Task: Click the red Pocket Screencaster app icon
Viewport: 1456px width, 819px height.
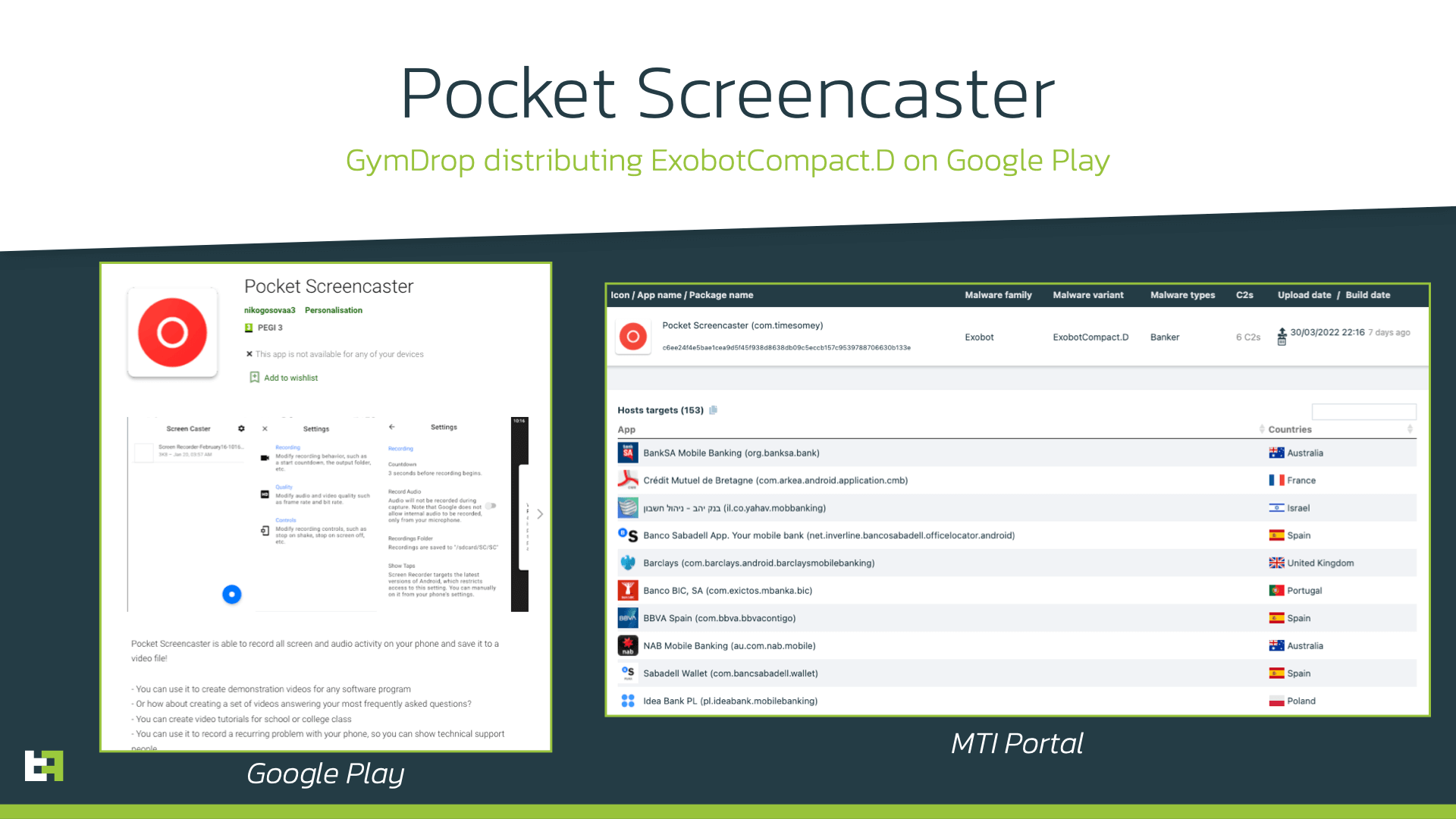Action: click(172, 332)
